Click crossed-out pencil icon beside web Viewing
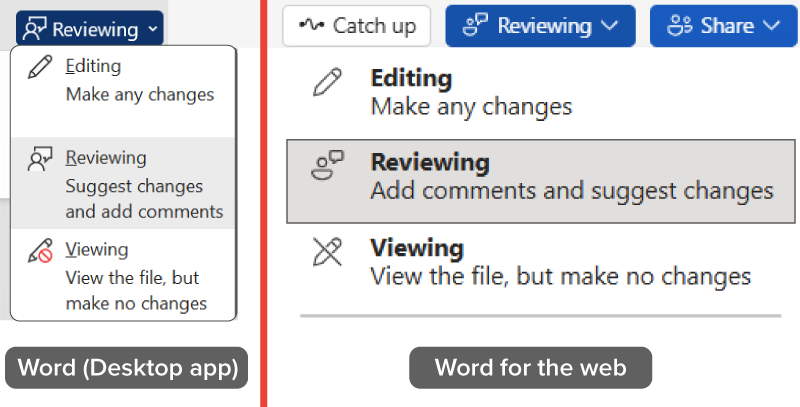800x407 pixels. tap(327, 252)
